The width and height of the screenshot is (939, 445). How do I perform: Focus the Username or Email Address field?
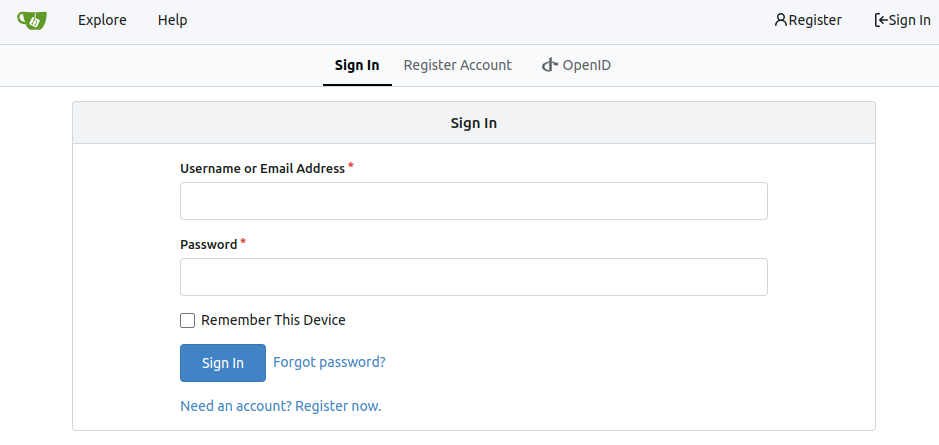click(473, 201)
